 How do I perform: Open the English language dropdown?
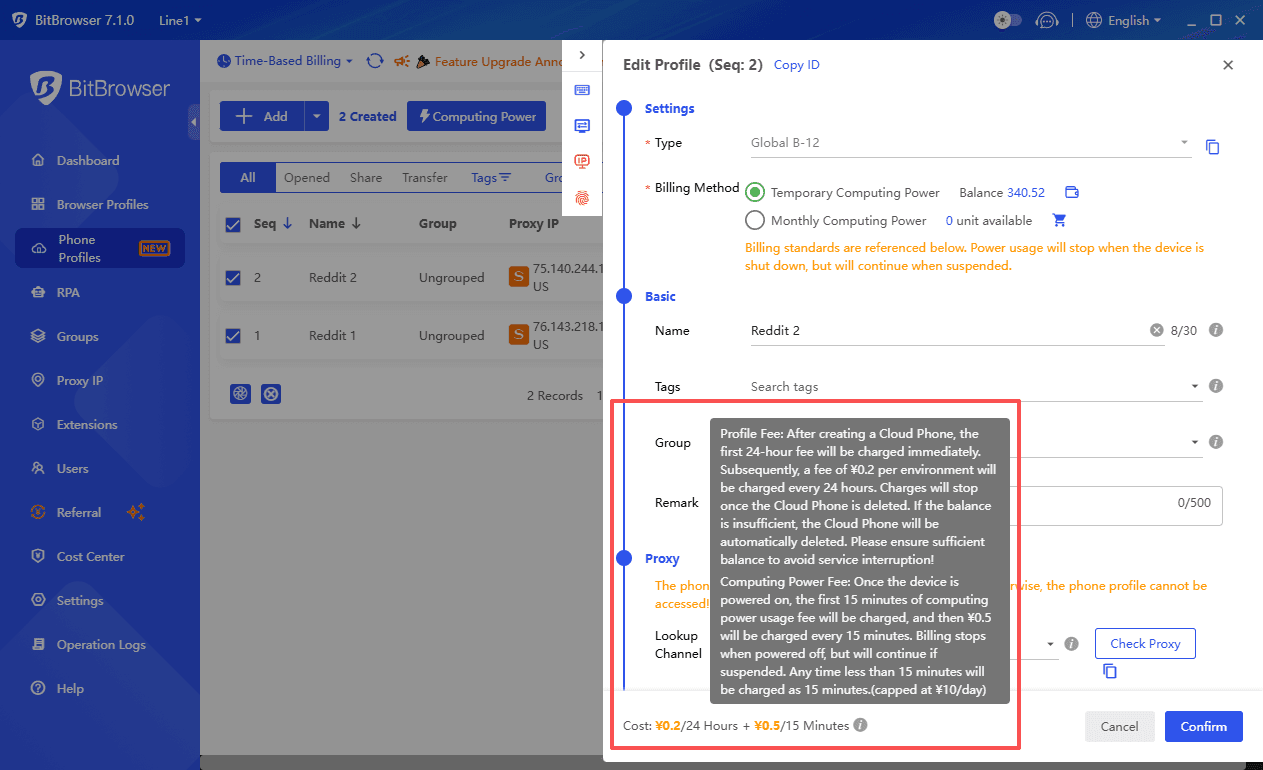[x=1123, y=20]
